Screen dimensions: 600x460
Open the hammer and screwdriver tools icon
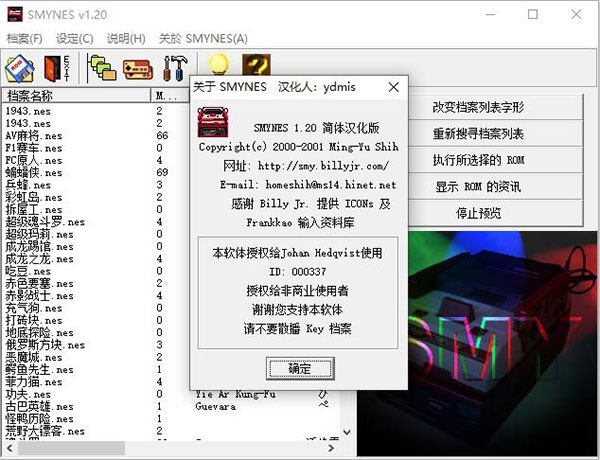(176, 69)
